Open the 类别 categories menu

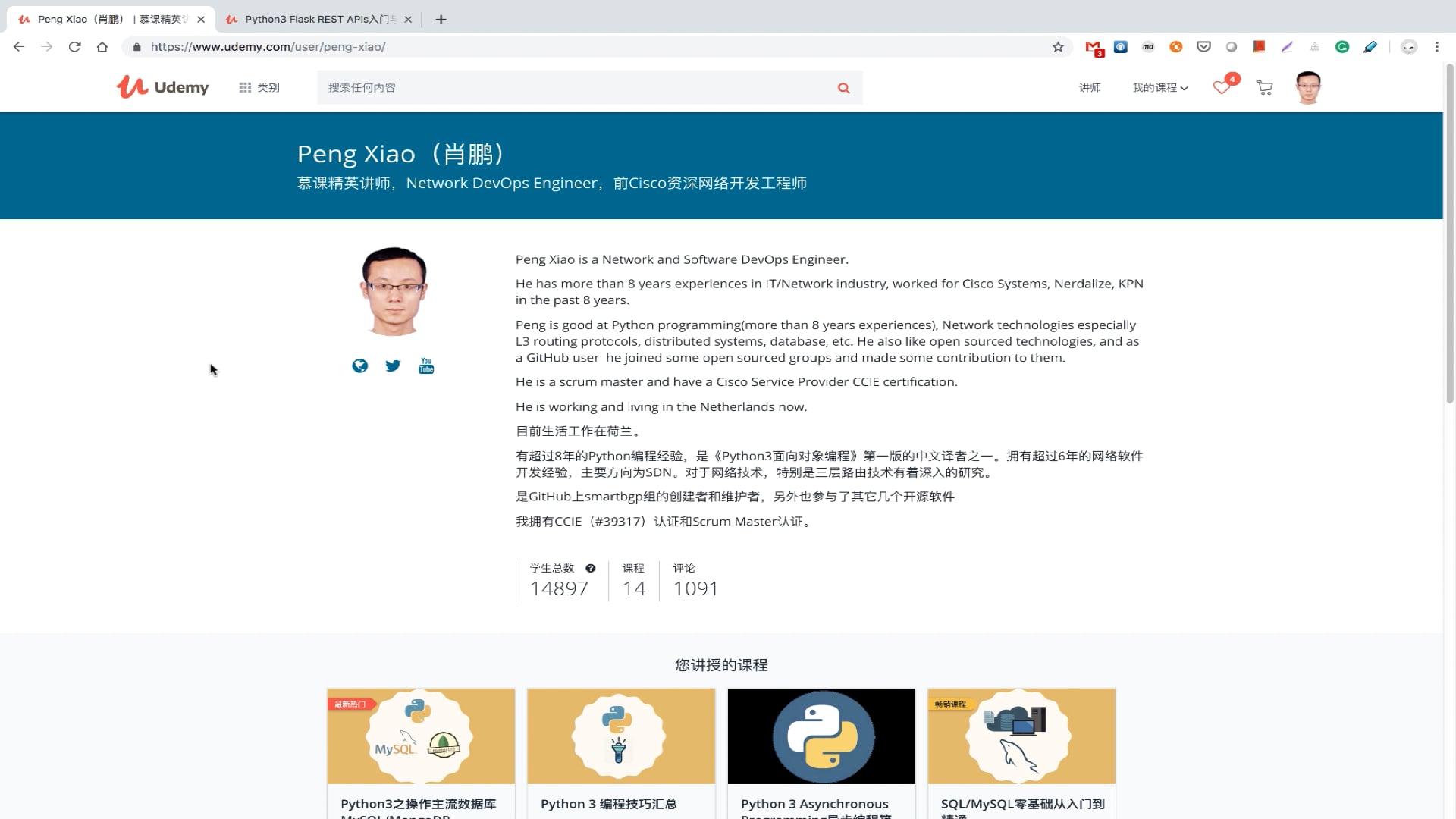click(259, 88)
